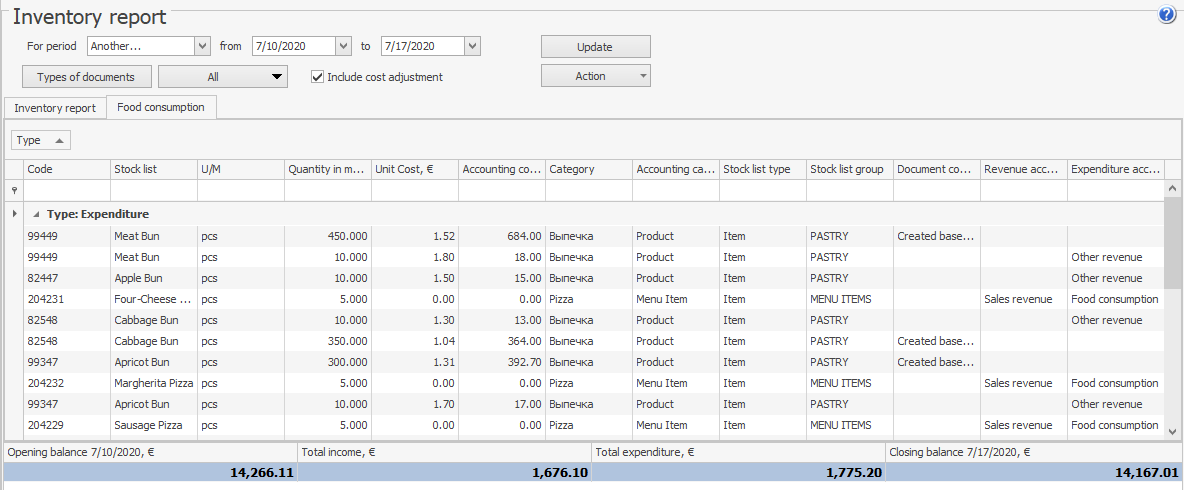Click the vertical scrollbar up arrow
This screenshot has width=1184, height=490.
[1174, 189]
